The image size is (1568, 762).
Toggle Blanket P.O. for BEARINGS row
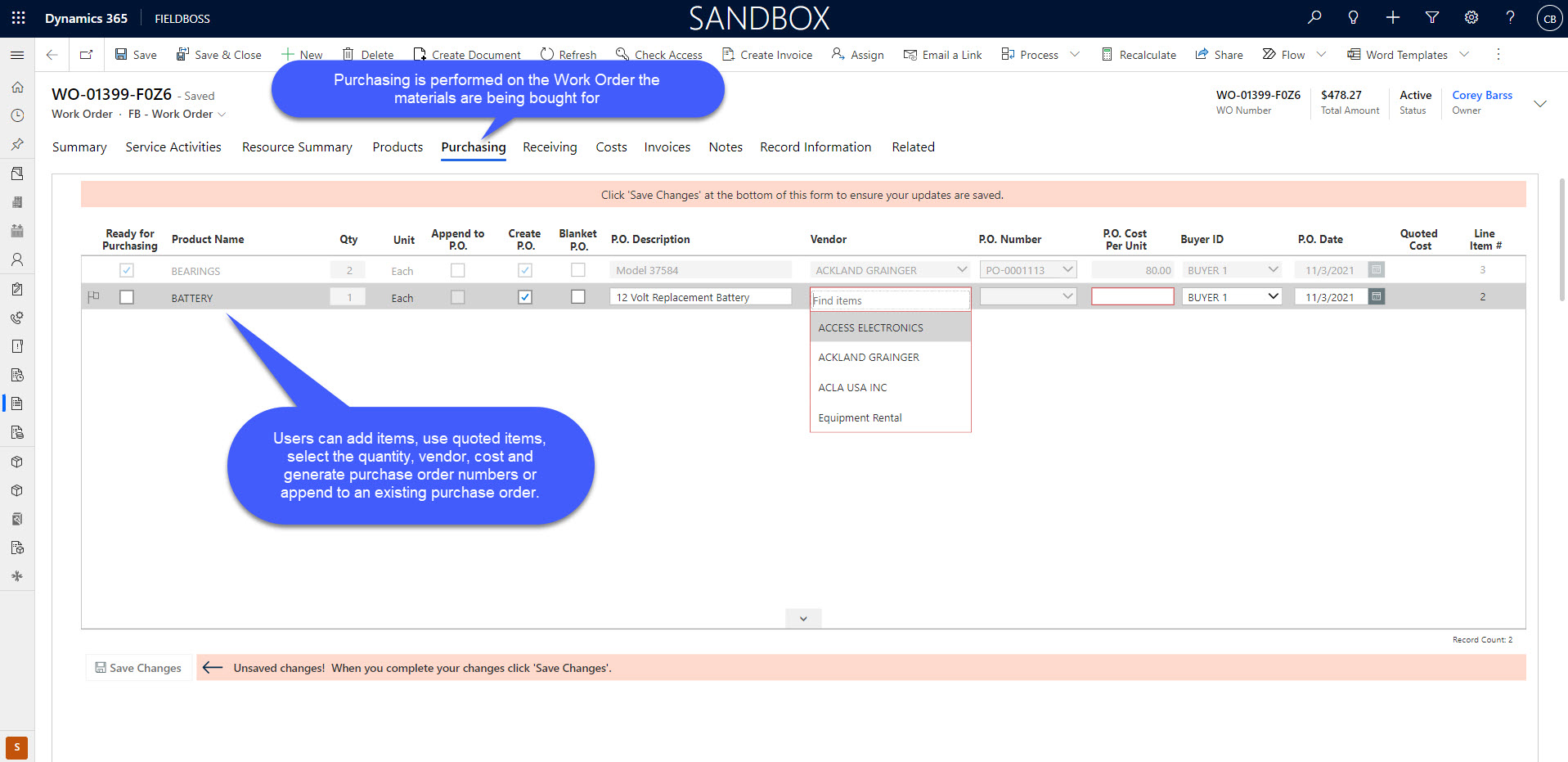(x=578, y=269)
